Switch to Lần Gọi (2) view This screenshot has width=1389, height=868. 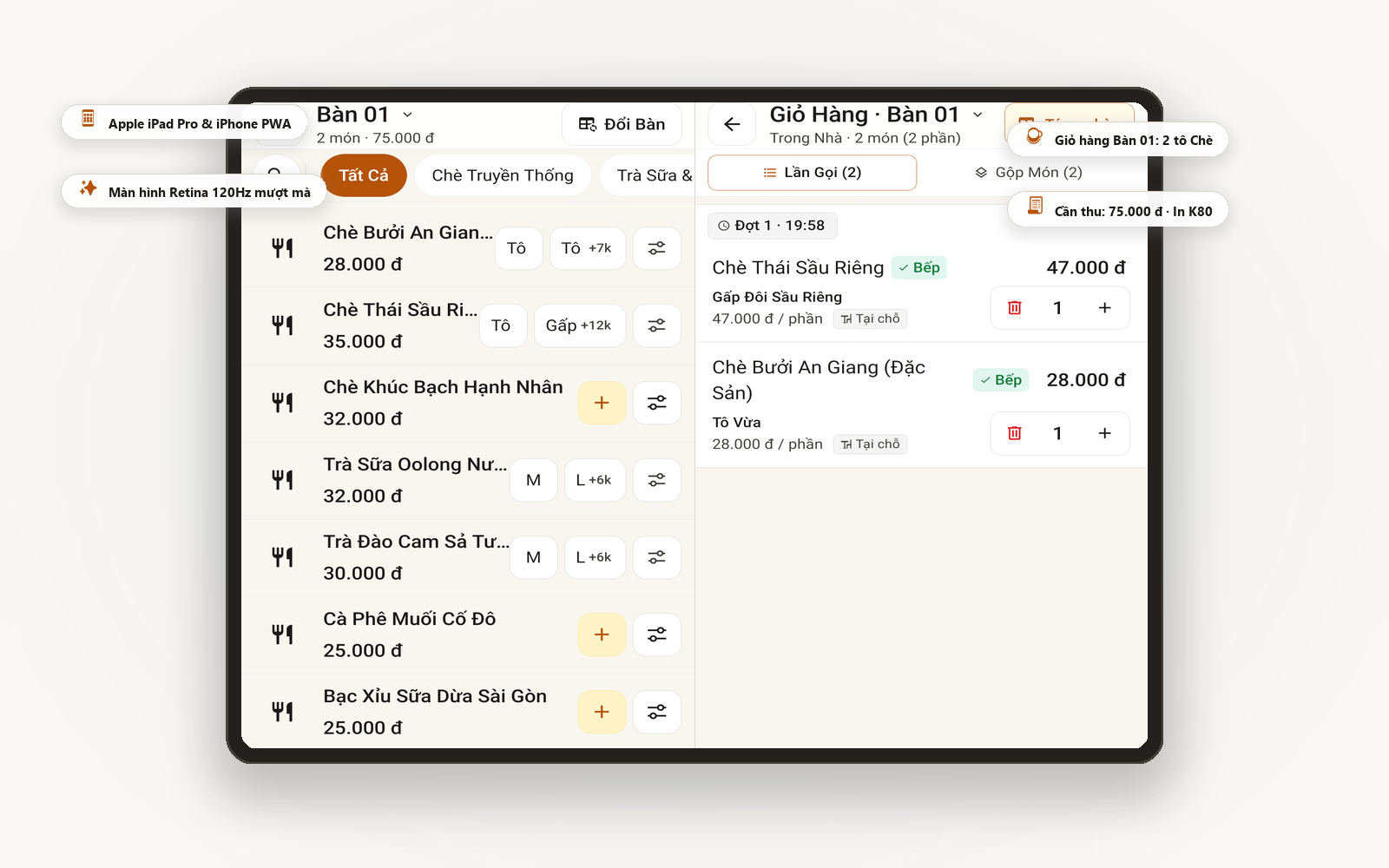click(812, 173)
